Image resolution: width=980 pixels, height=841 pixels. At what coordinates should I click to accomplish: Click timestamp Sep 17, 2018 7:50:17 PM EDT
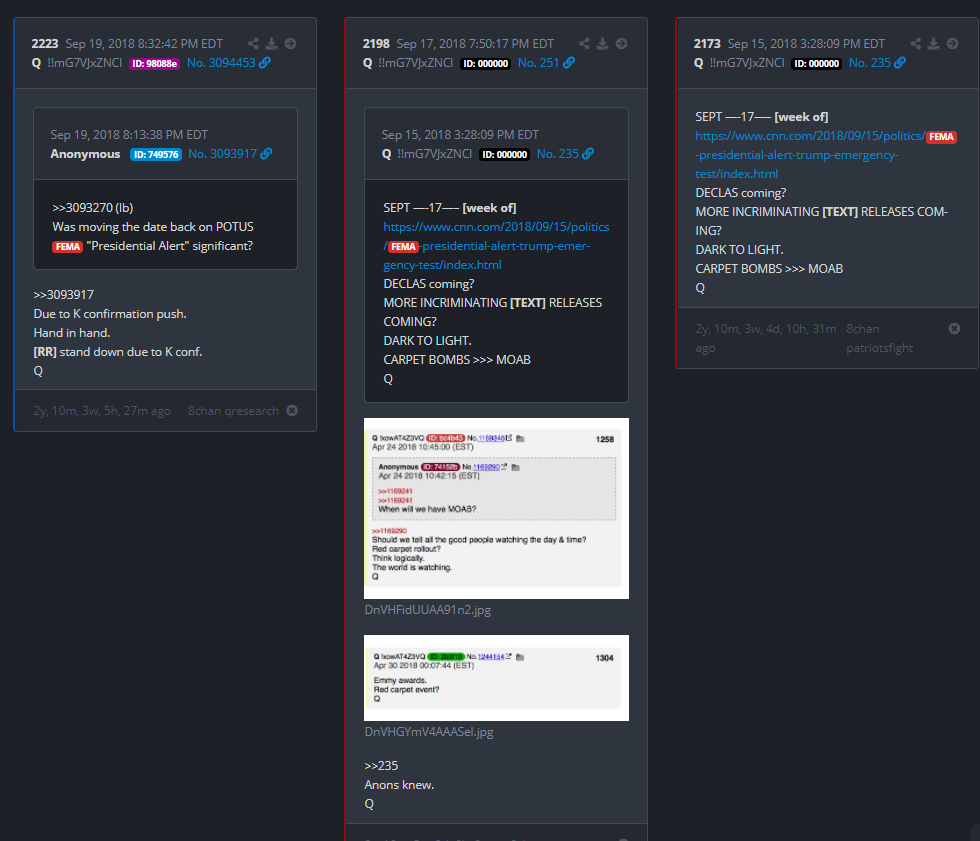coord(475,44)
